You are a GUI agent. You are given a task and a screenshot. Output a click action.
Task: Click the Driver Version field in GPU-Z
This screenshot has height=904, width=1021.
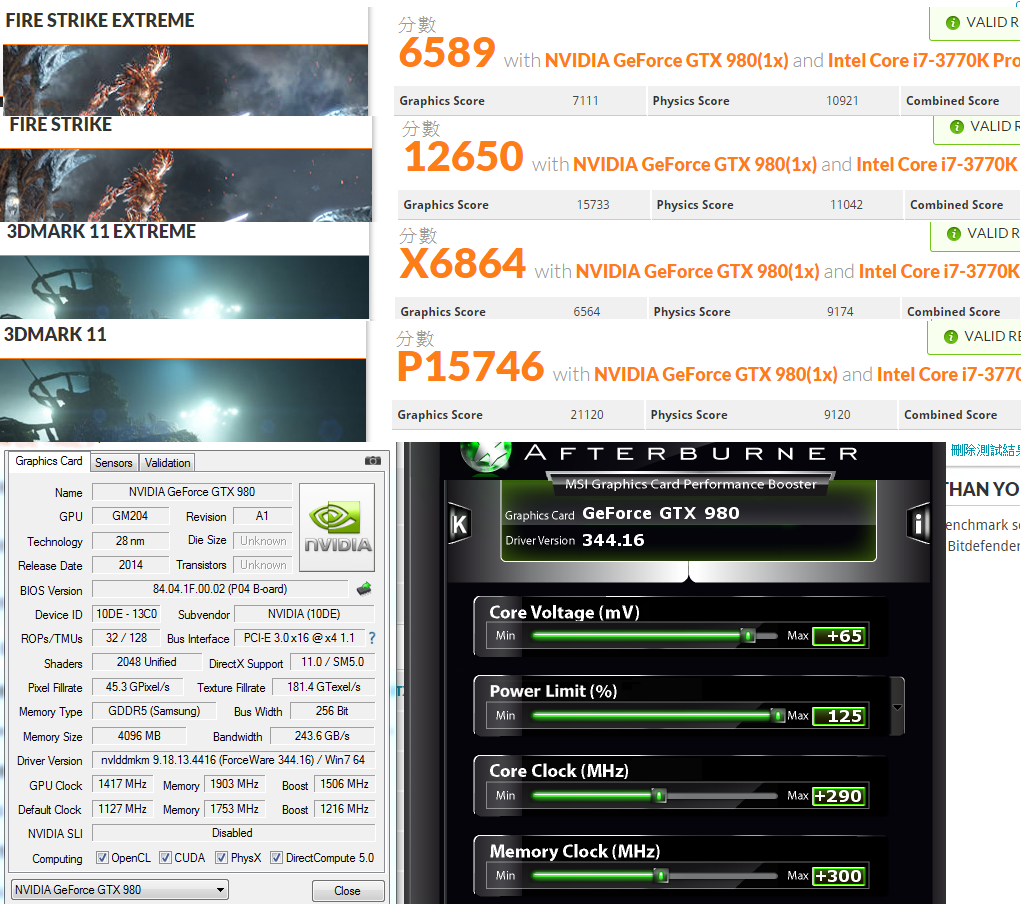[234, 760]
